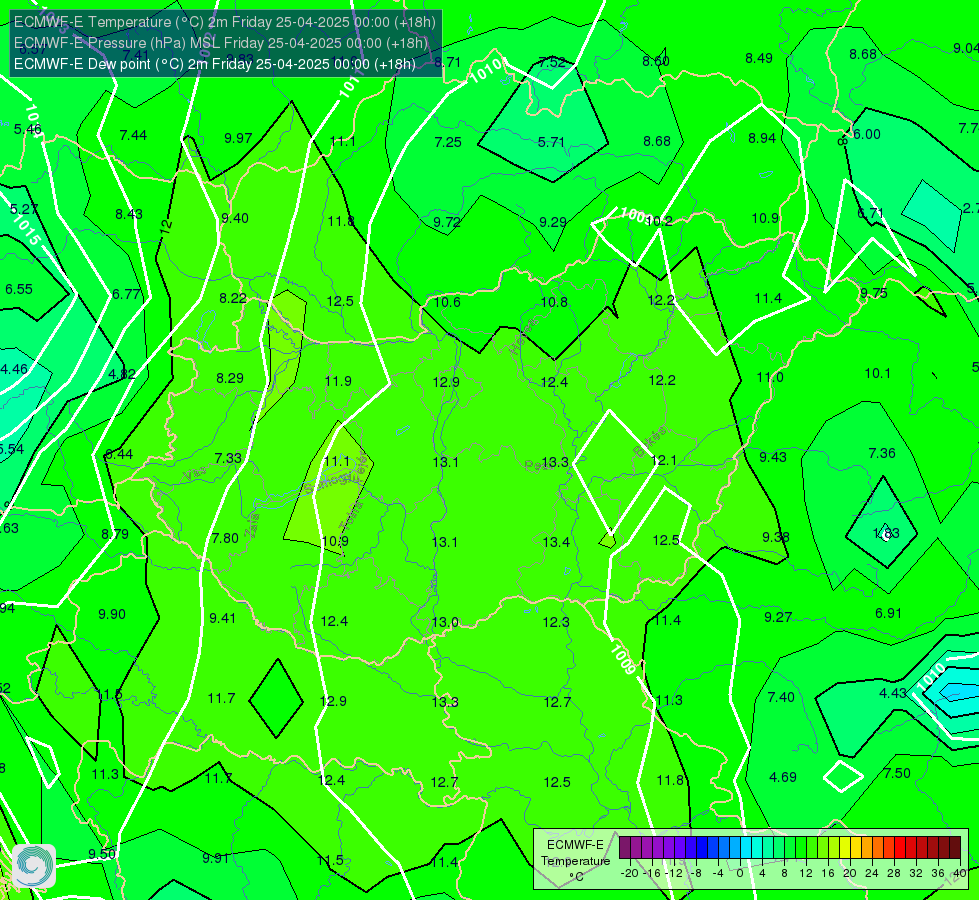Click the dark purple -20 legend swatch

pyautogui.click(x=624, y=848)
